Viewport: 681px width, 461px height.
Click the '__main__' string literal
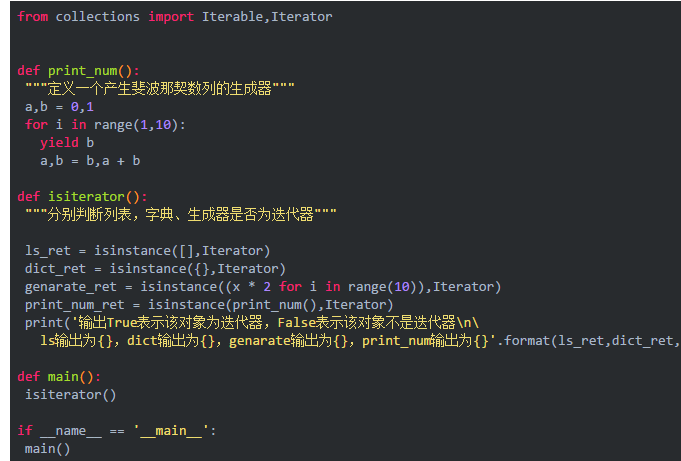(171, 431)
